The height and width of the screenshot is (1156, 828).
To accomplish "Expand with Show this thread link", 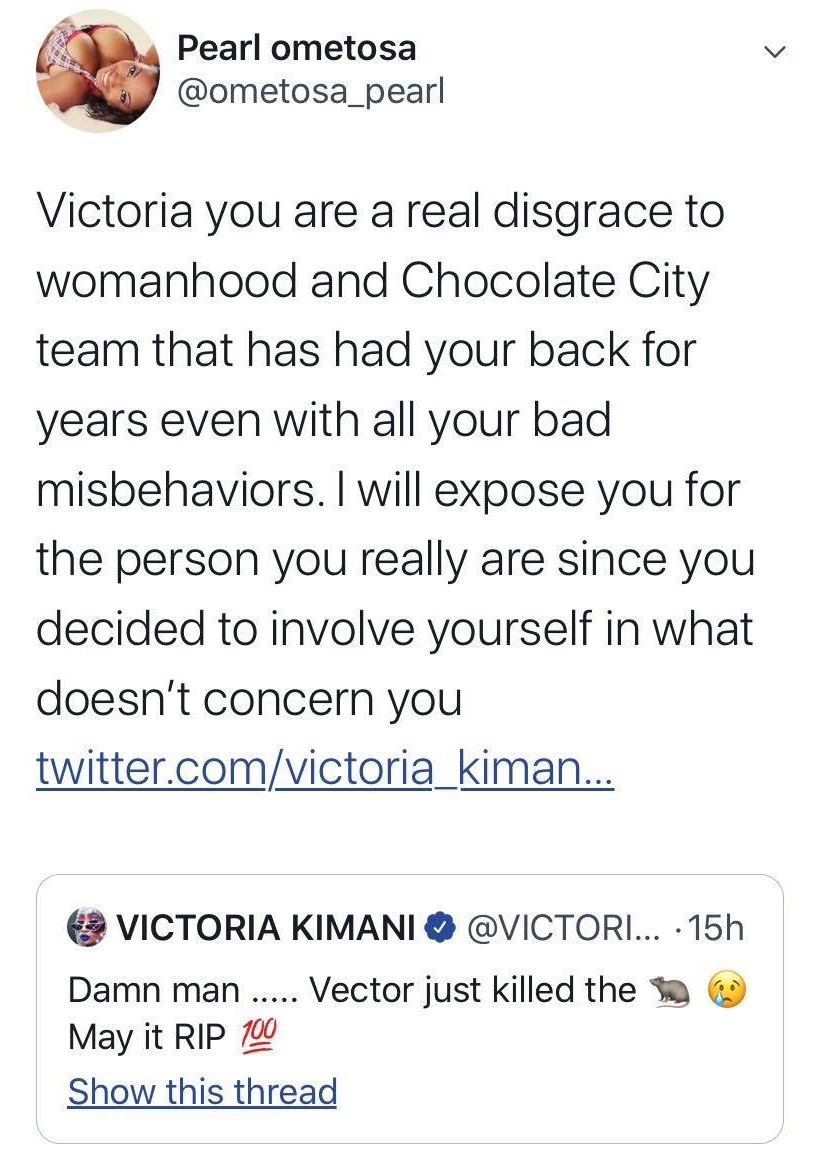I will pos(202,1091).
